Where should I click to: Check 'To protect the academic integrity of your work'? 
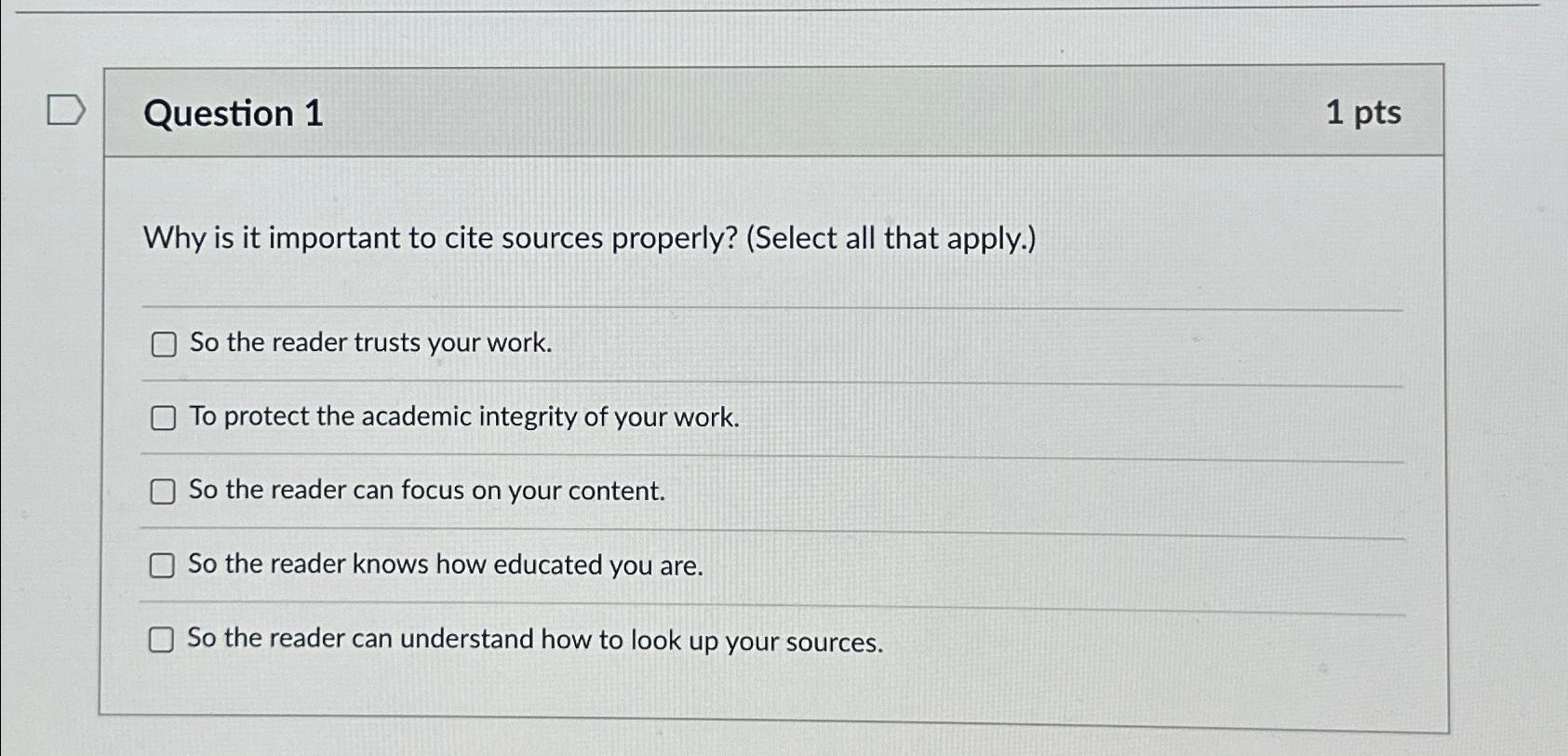pyautogui.click(x=164, y=418)
